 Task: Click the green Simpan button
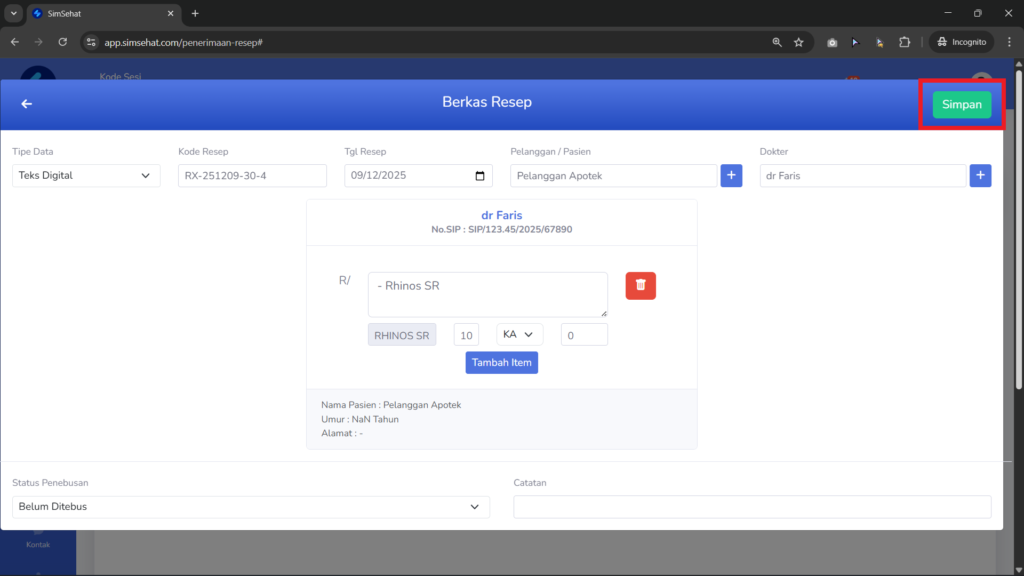[x=961, y=104]
